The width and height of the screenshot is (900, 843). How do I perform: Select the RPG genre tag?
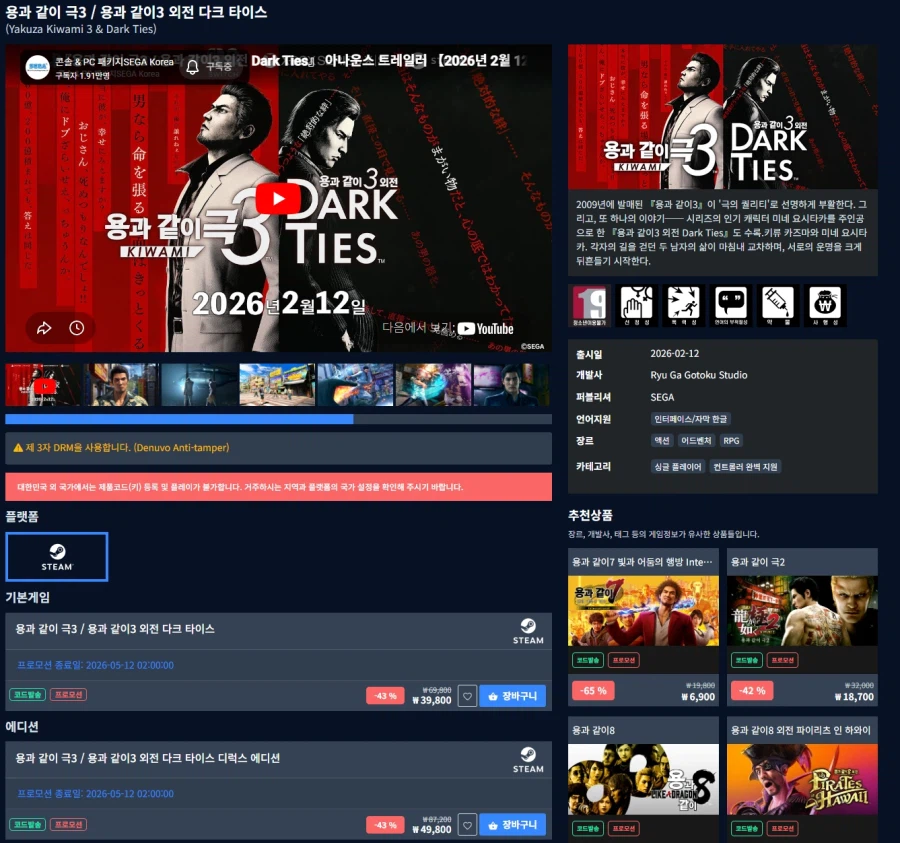(731, 440)
